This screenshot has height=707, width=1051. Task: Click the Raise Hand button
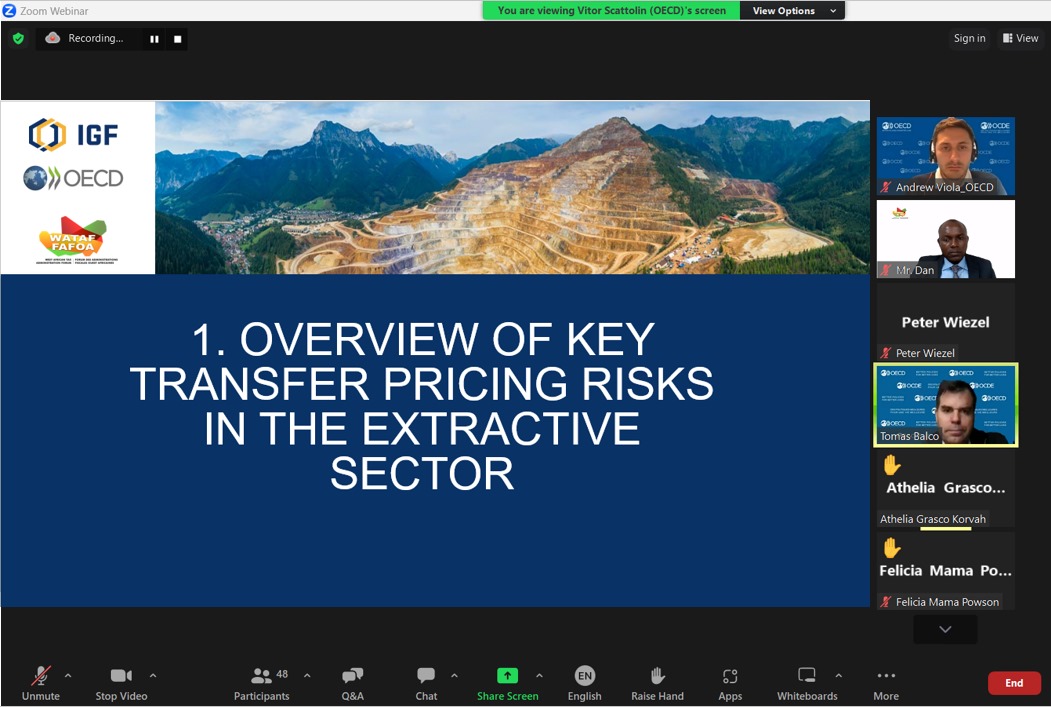coord(658,684)
